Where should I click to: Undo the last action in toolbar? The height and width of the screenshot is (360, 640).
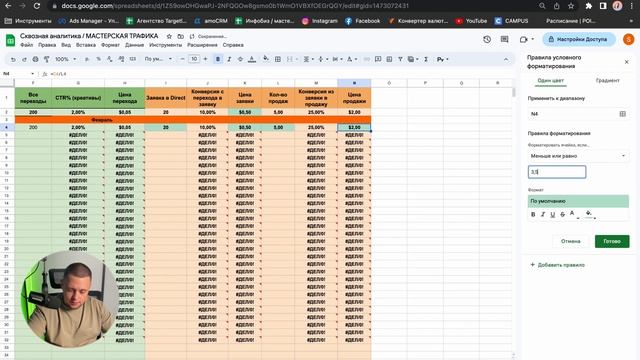[13, 59]
